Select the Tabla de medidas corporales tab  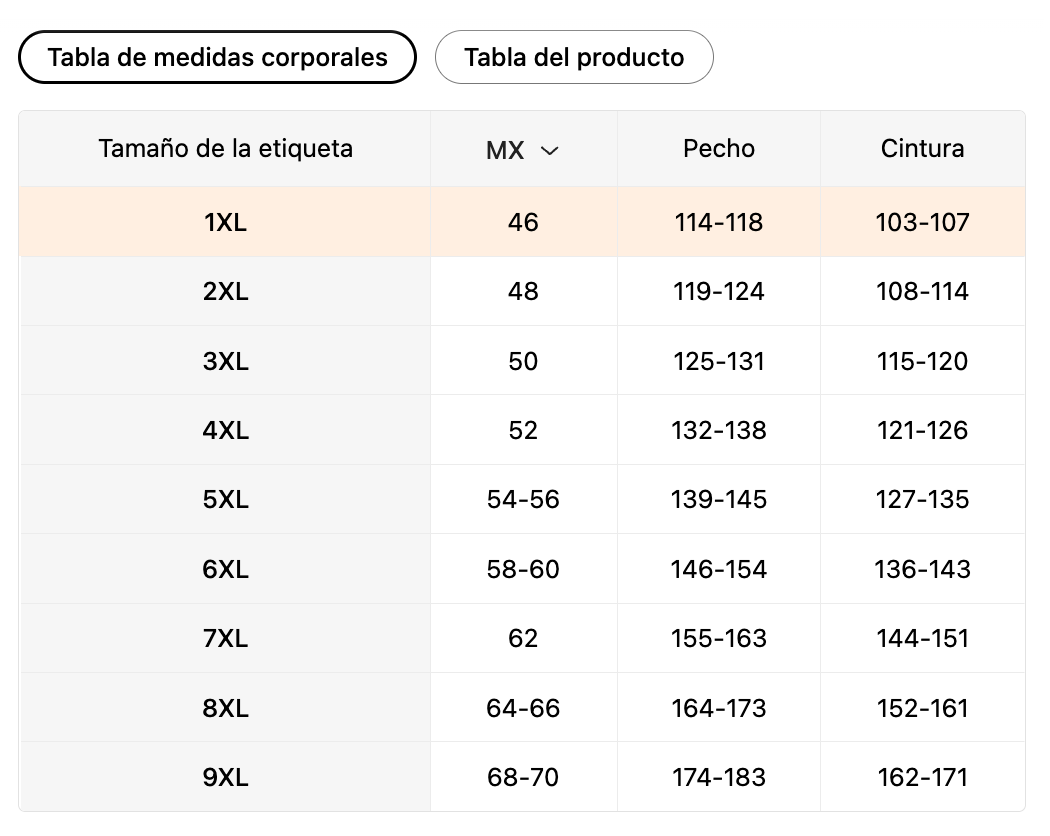(217, 57)
